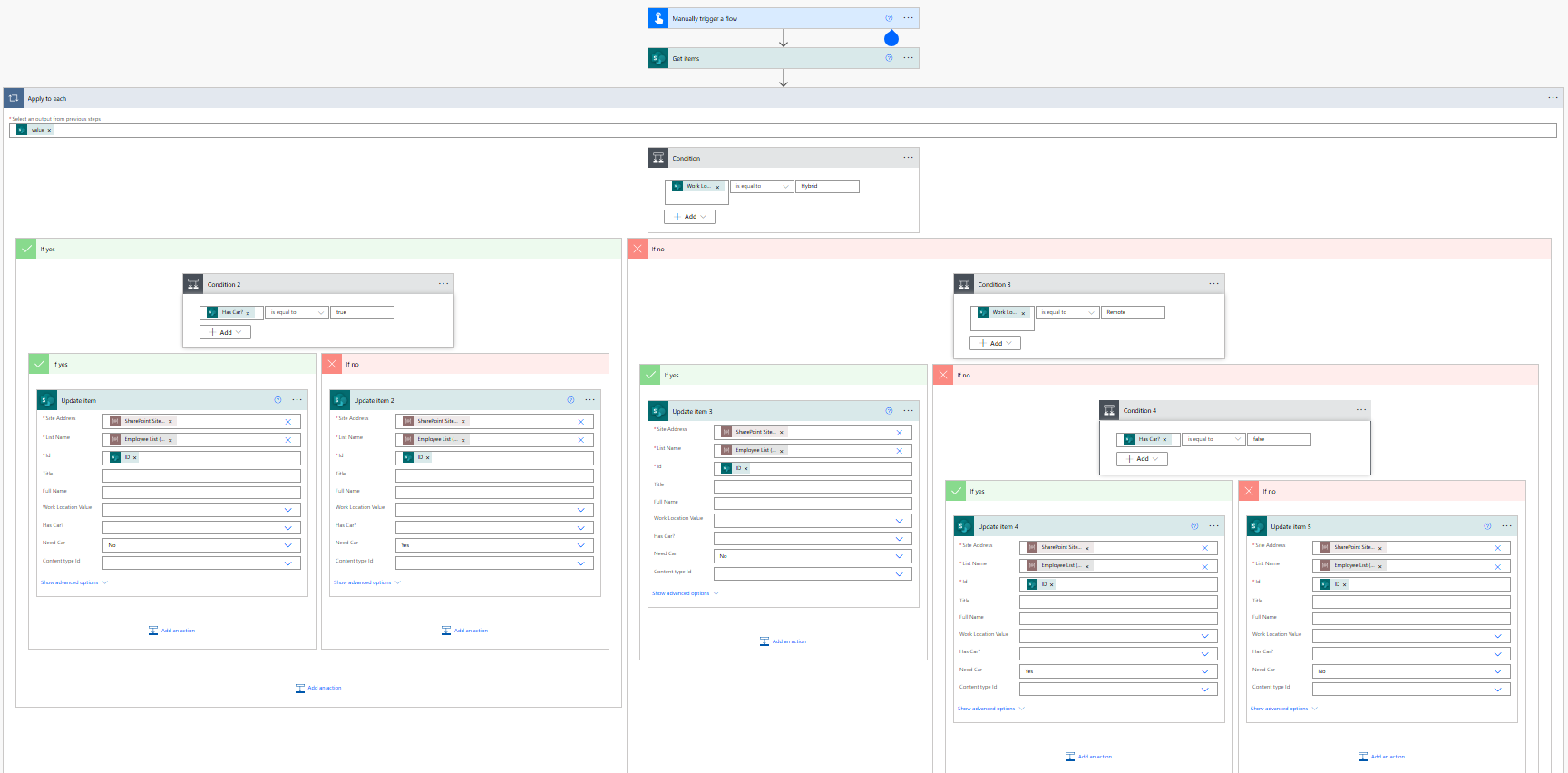Clear the Site Address in Update item 2
The height and width of the screenshot is (773, 1568).
click(580, 421)
